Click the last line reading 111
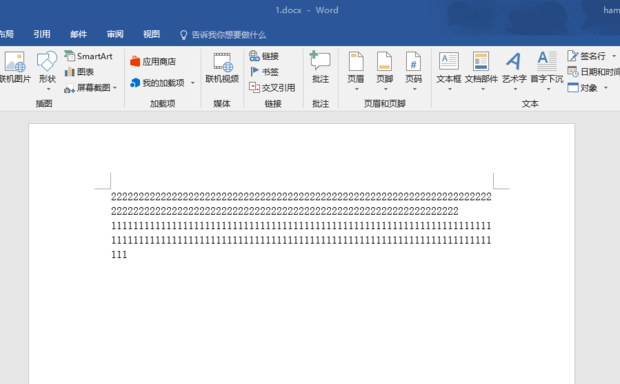This screenshot has height=384, width=620. pyautogui.click(x=119, y=255)
